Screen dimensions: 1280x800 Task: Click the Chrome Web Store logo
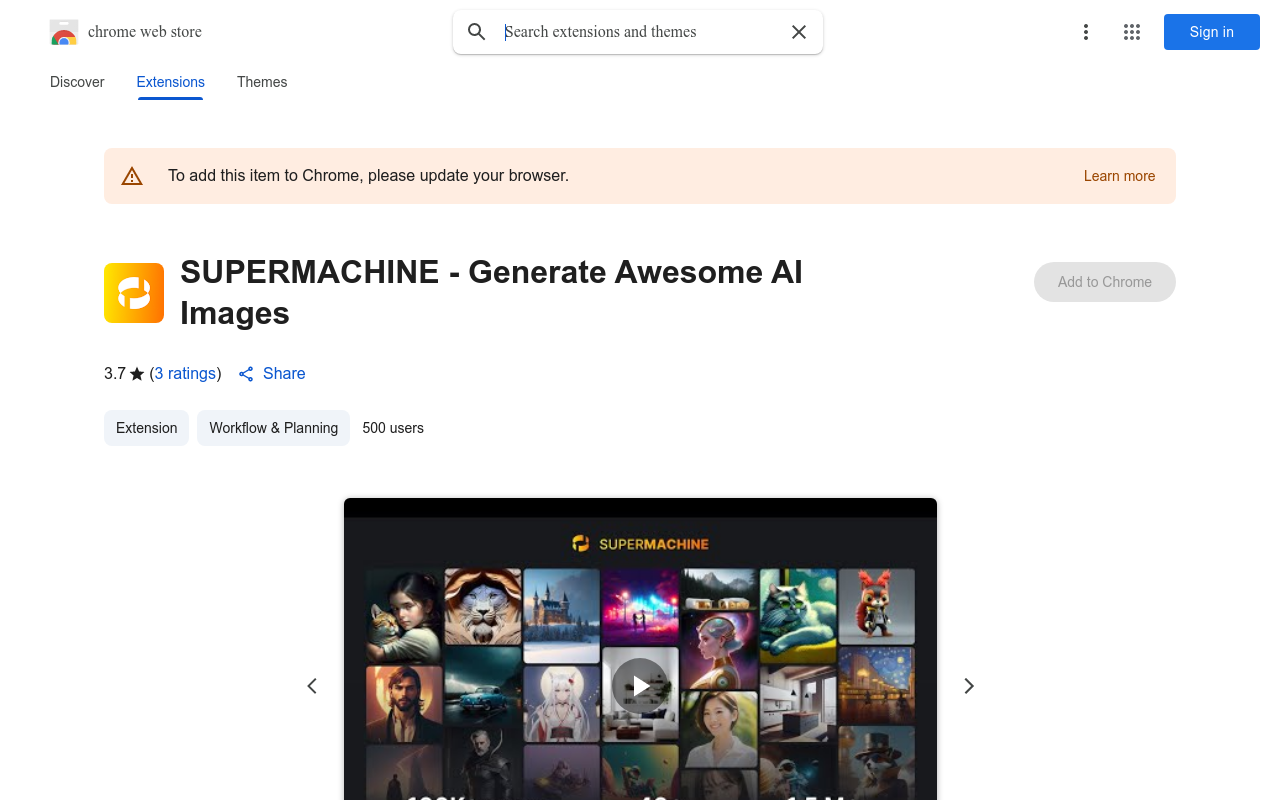64,32
